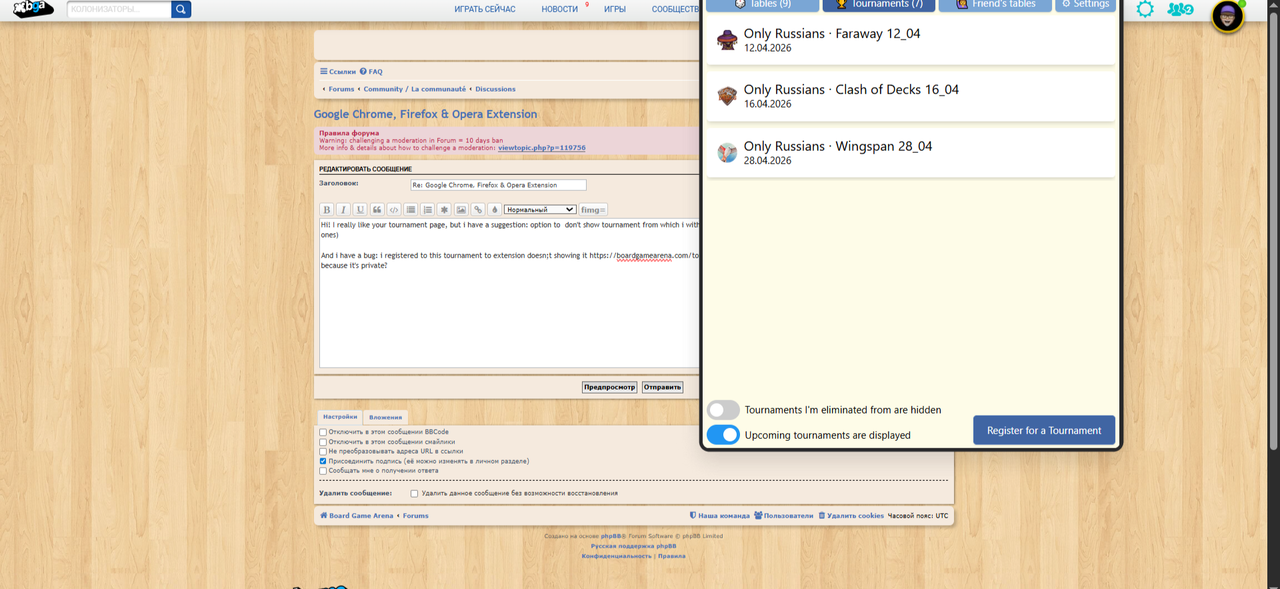This screenshot has height=589, width=1280.
Task: Open ИГРЫ in the top menu
Action: [x=615, y=9]
